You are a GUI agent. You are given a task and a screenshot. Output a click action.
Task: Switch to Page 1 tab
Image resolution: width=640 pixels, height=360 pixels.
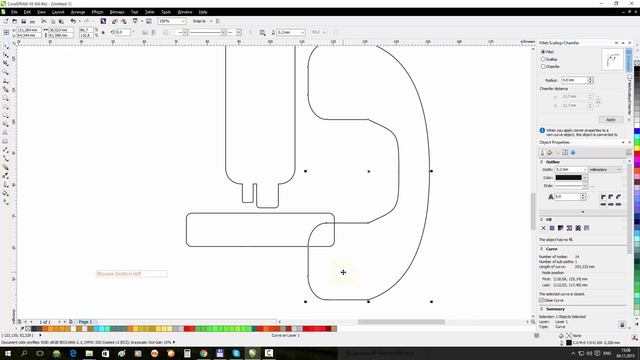[85, 322]
